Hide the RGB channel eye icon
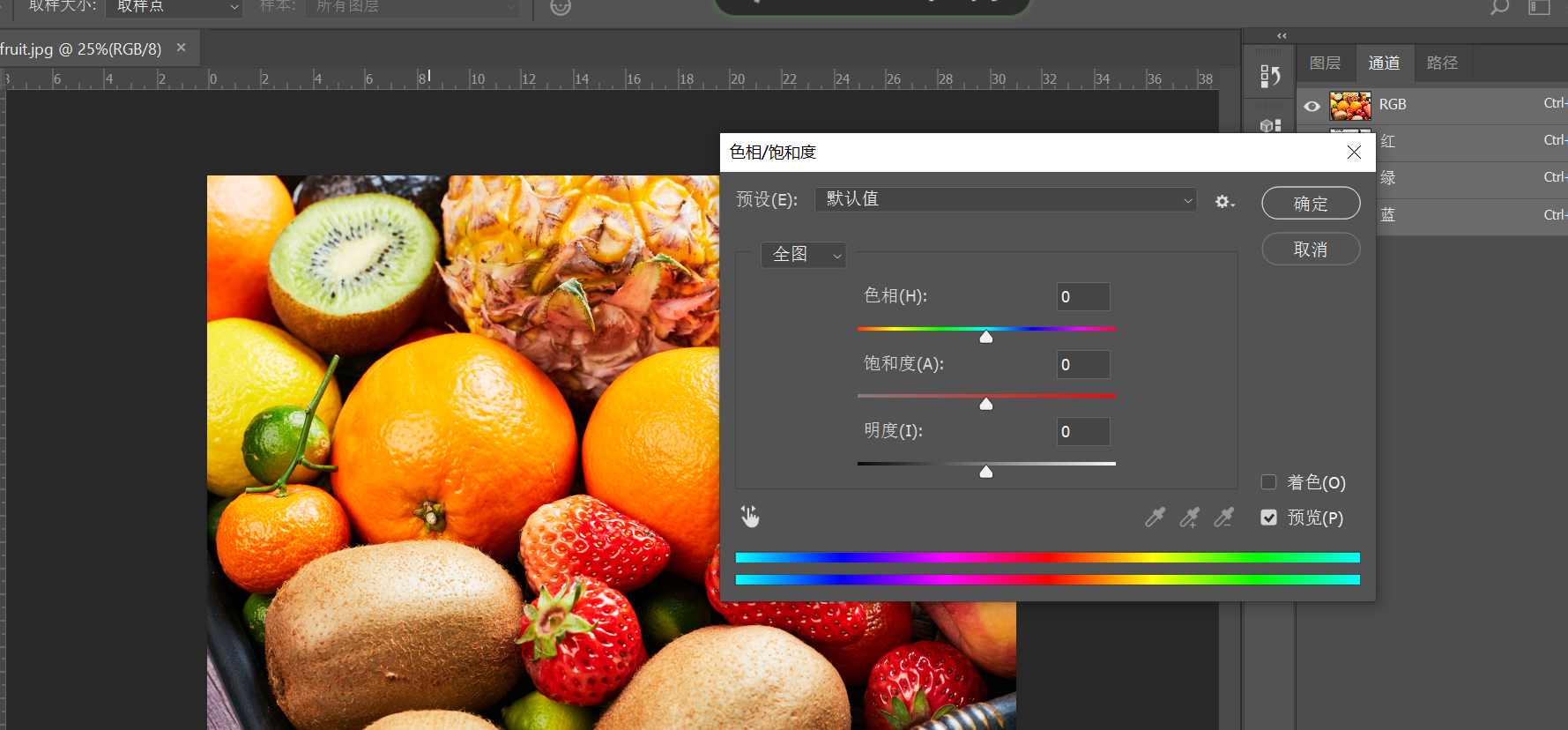The image size is (1568, 730). point(1312,106)
